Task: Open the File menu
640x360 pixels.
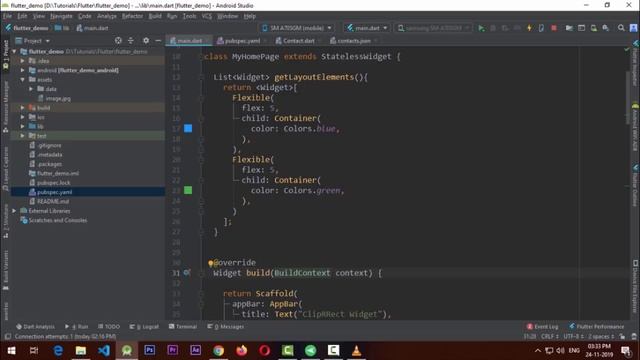Action: click(x=7, y=16)
